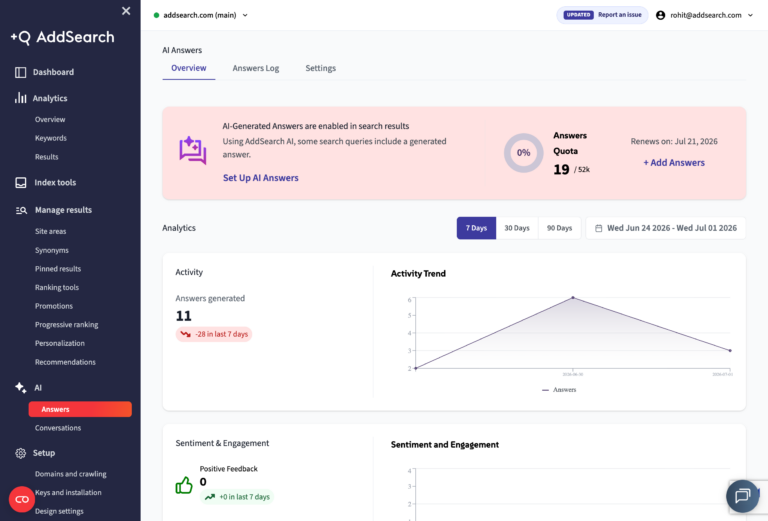Select the 7 Days range
The height and width of the screenshot is (521, 768).
click(476, 228)
